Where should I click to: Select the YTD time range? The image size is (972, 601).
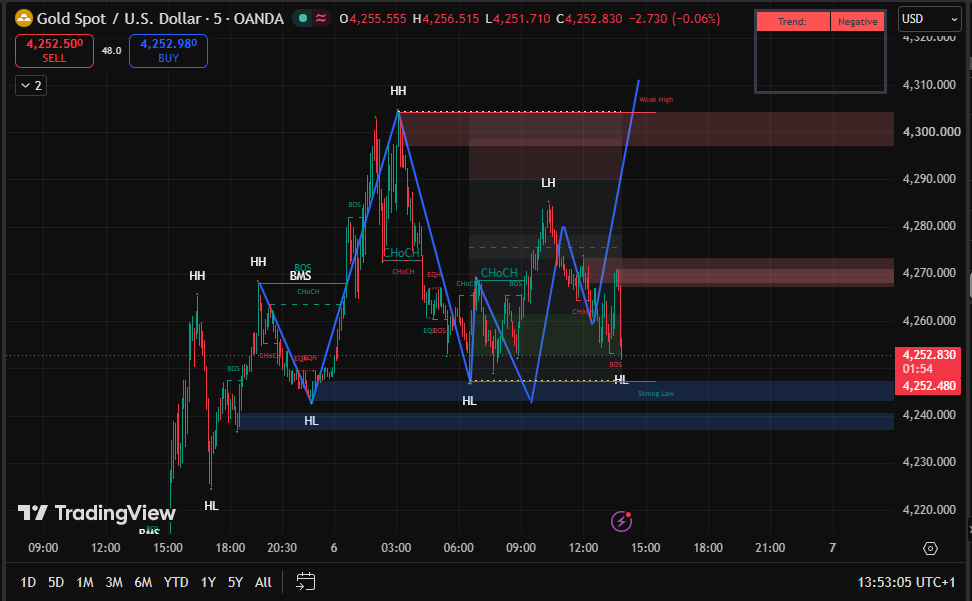tap(176, 582)
